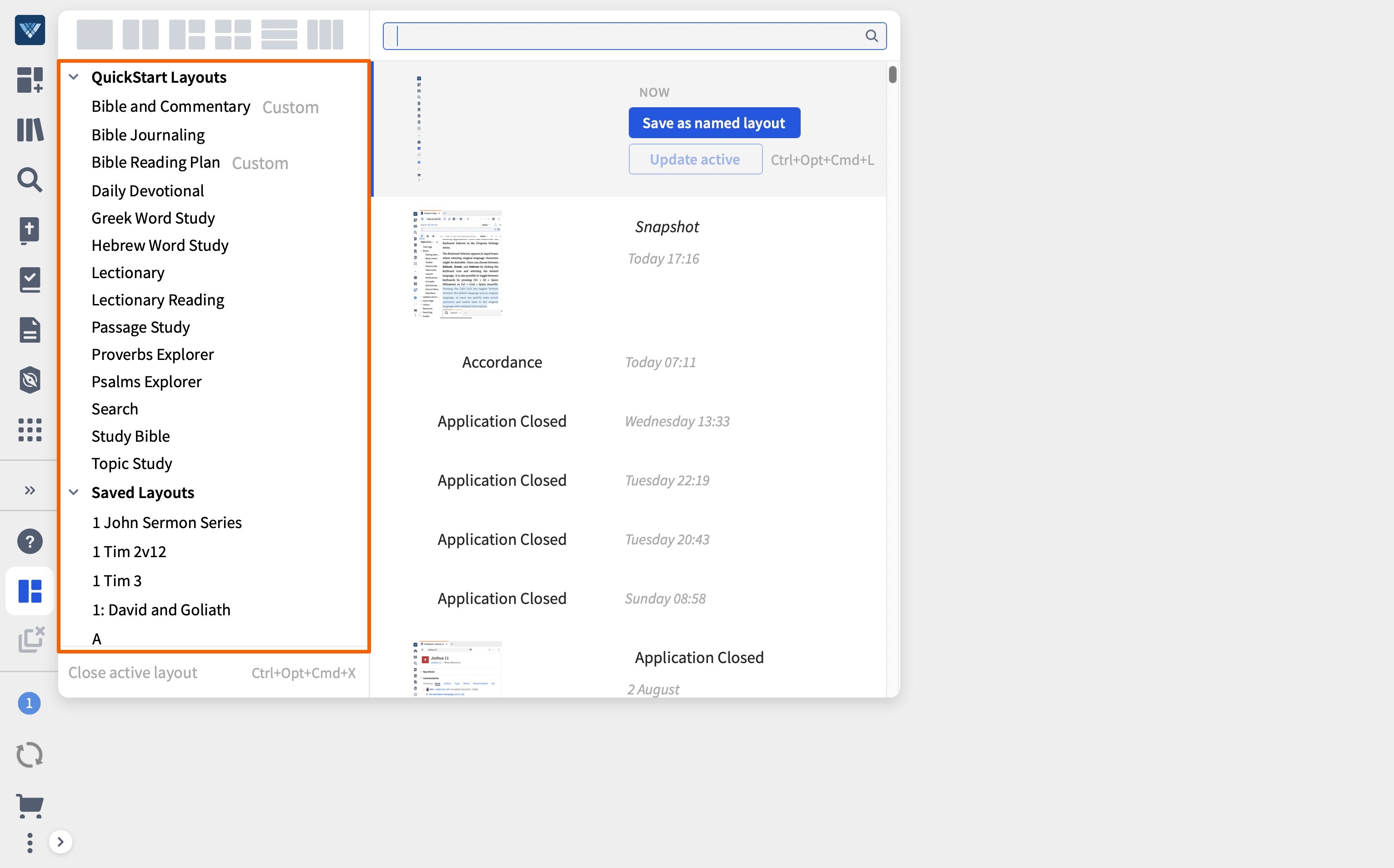This screenshot has height=868, width=1394.
Task: Open Psalms Explorer layout
Action: (x=146, y=382)
